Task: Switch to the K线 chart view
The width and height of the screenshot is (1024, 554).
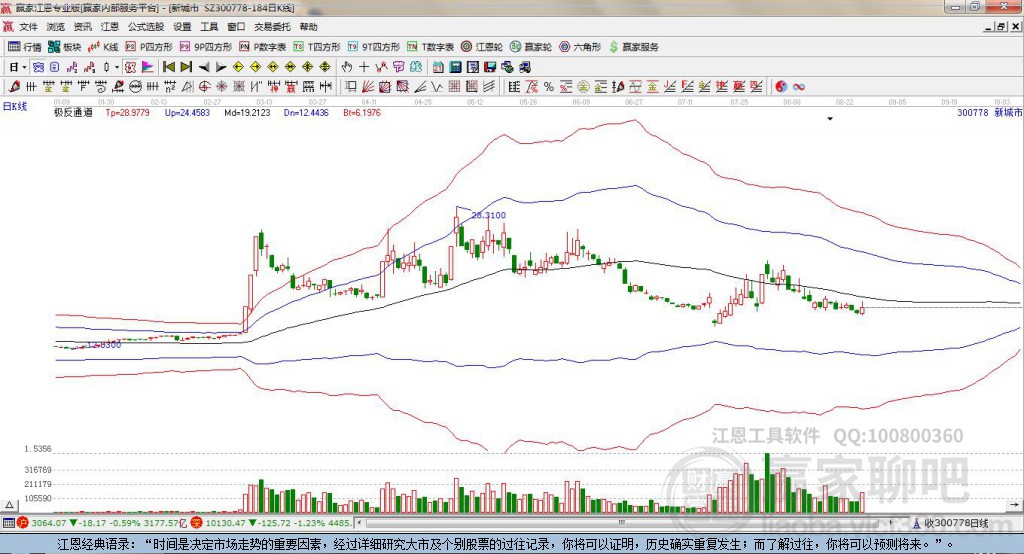Action: (103, 47)
